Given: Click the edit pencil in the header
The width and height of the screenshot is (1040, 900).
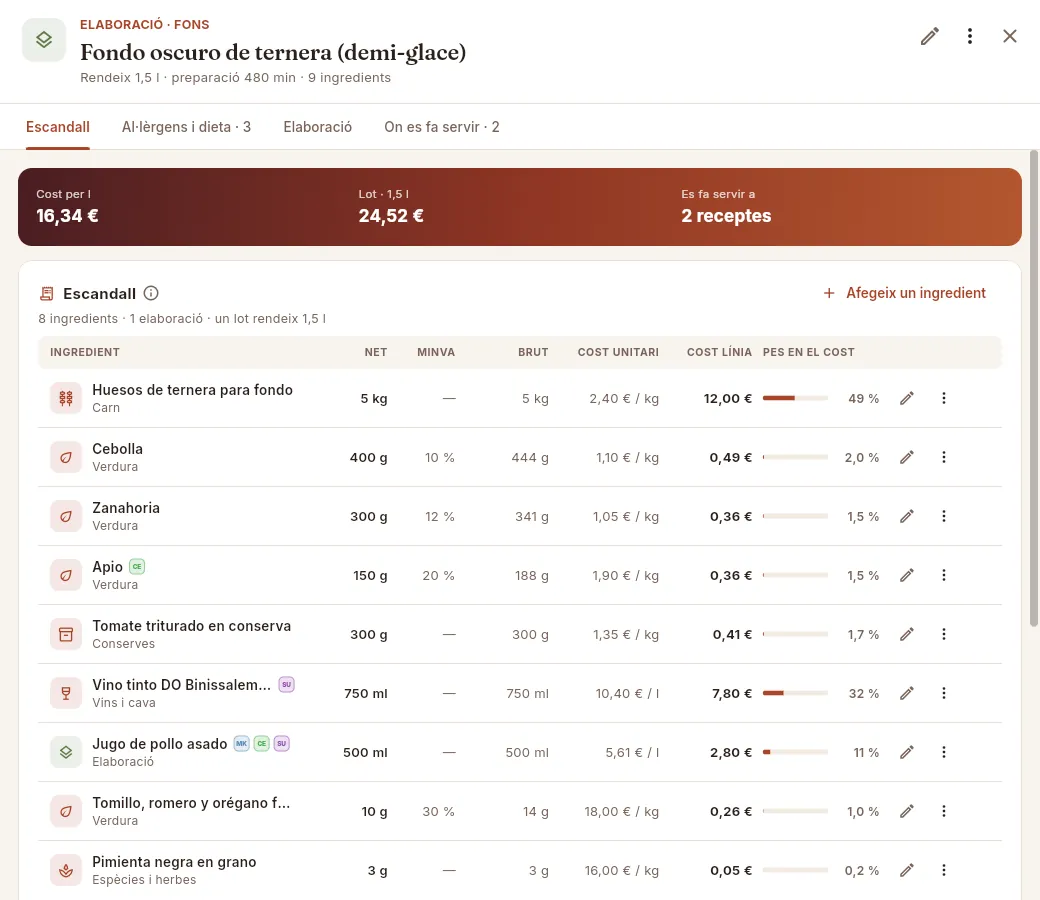Looking at the screenshot, I should [x=929, y=36].
